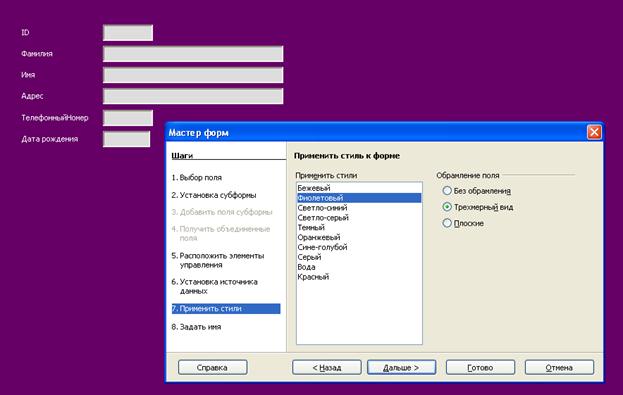Go to step '8. Задать имя'
Image resolution: width=623 pixels, height=395 pixels.
click(x=196, y=327)
